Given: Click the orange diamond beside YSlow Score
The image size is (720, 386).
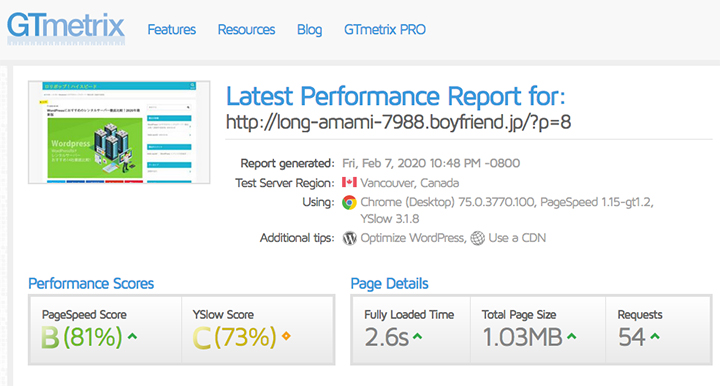Looking at the screenshot, I should (x=286, y=336).
